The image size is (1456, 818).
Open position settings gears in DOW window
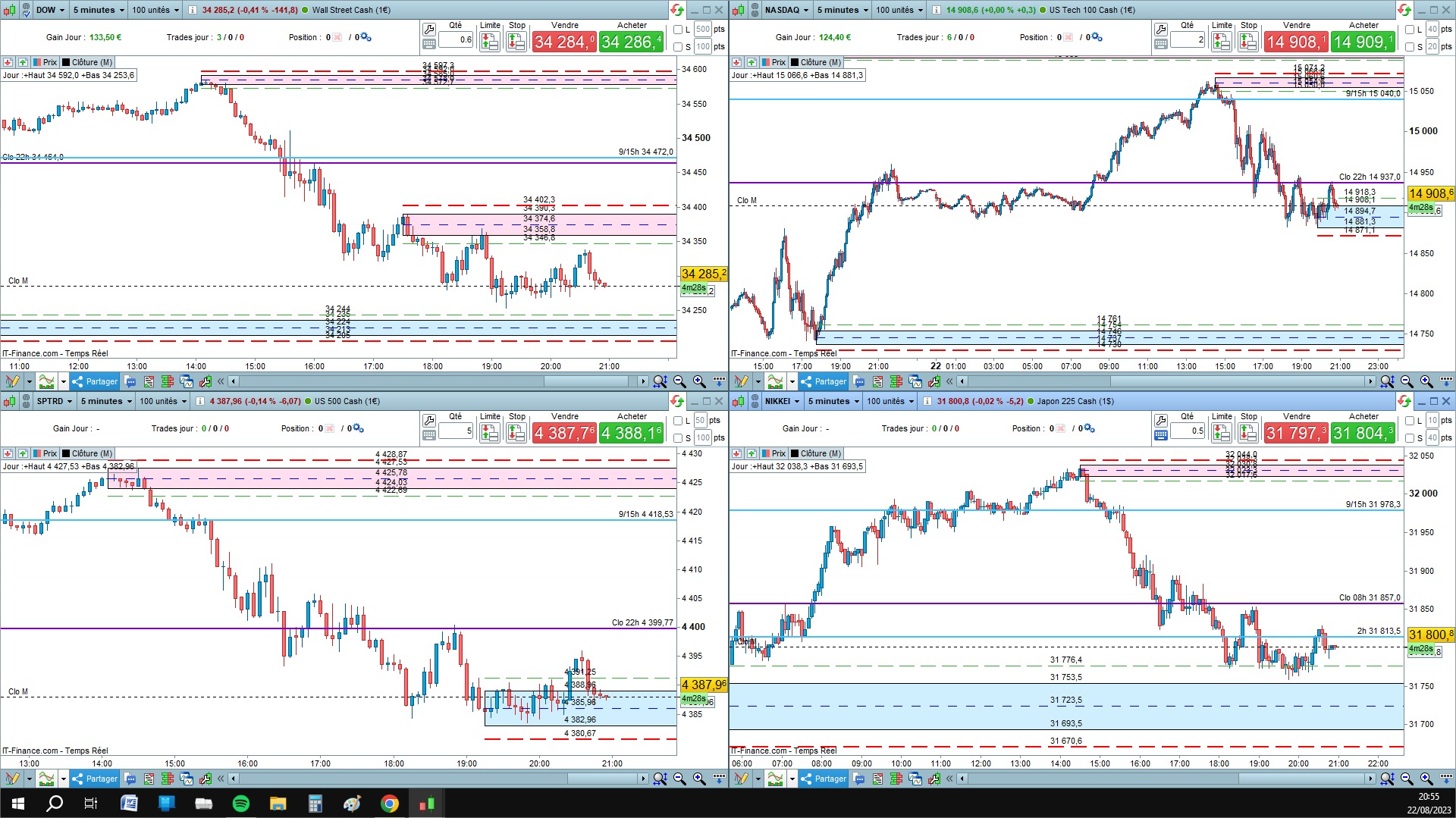(x=366, y=37)
